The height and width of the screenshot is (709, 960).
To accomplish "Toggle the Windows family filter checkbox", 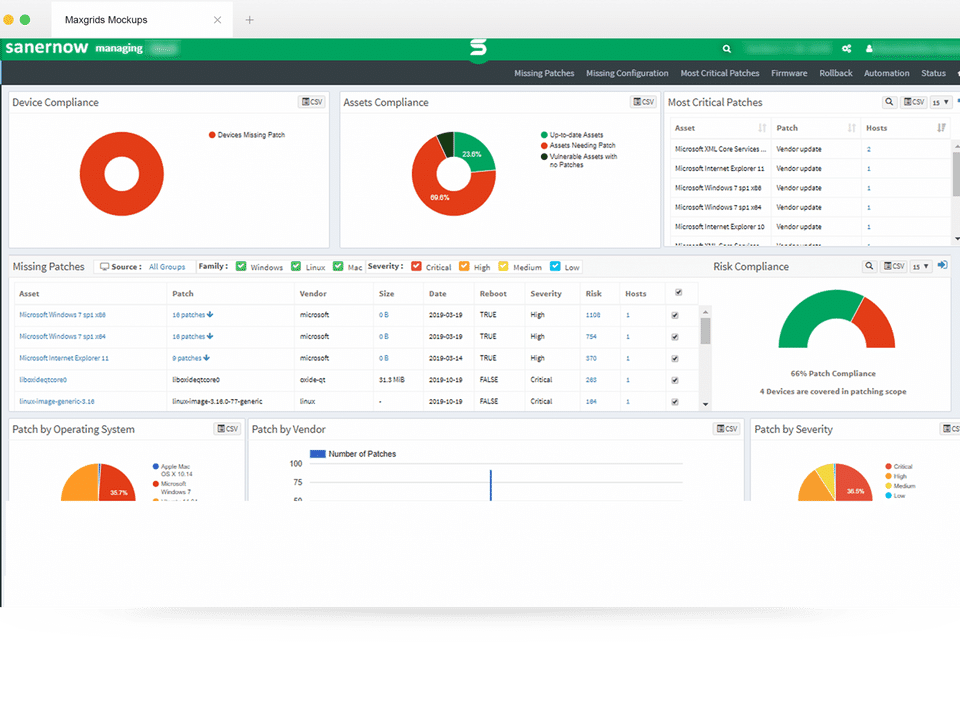I will click(x=241, y=266).
